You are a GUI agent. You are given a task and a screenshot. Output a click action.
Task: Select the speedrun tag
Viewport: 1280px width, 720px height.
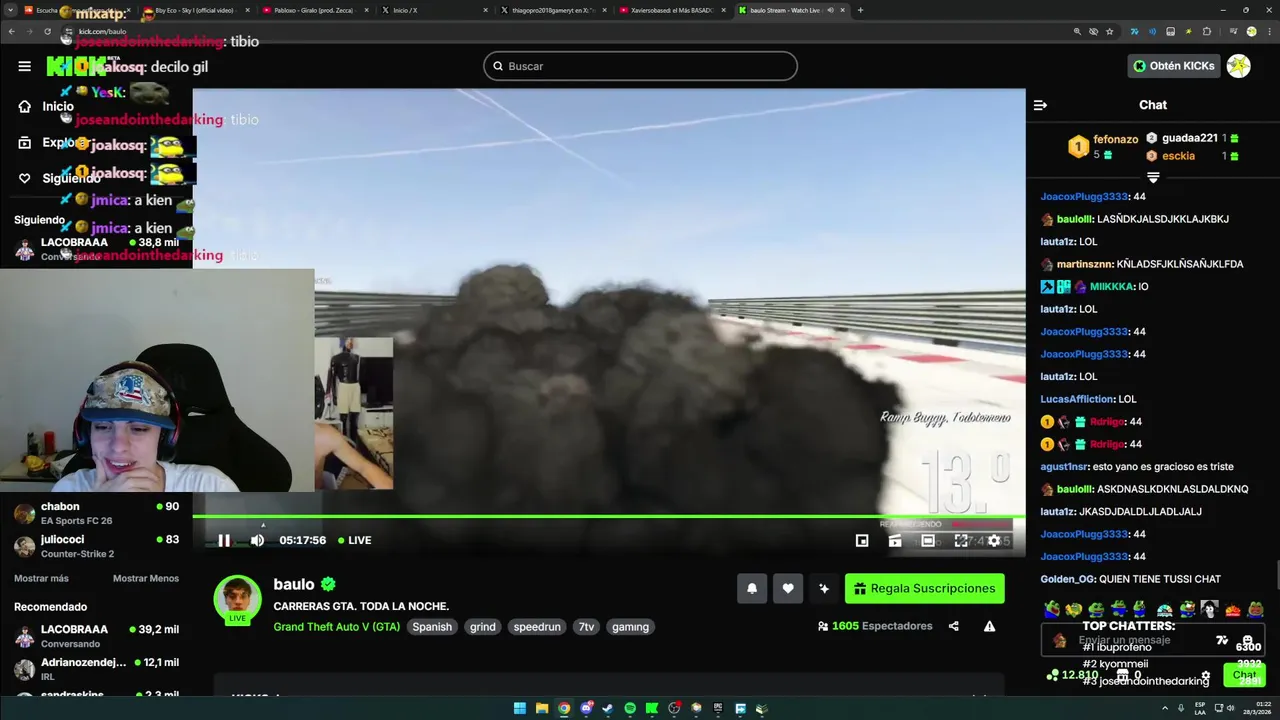pyautogui.click(x=538, y=627)
